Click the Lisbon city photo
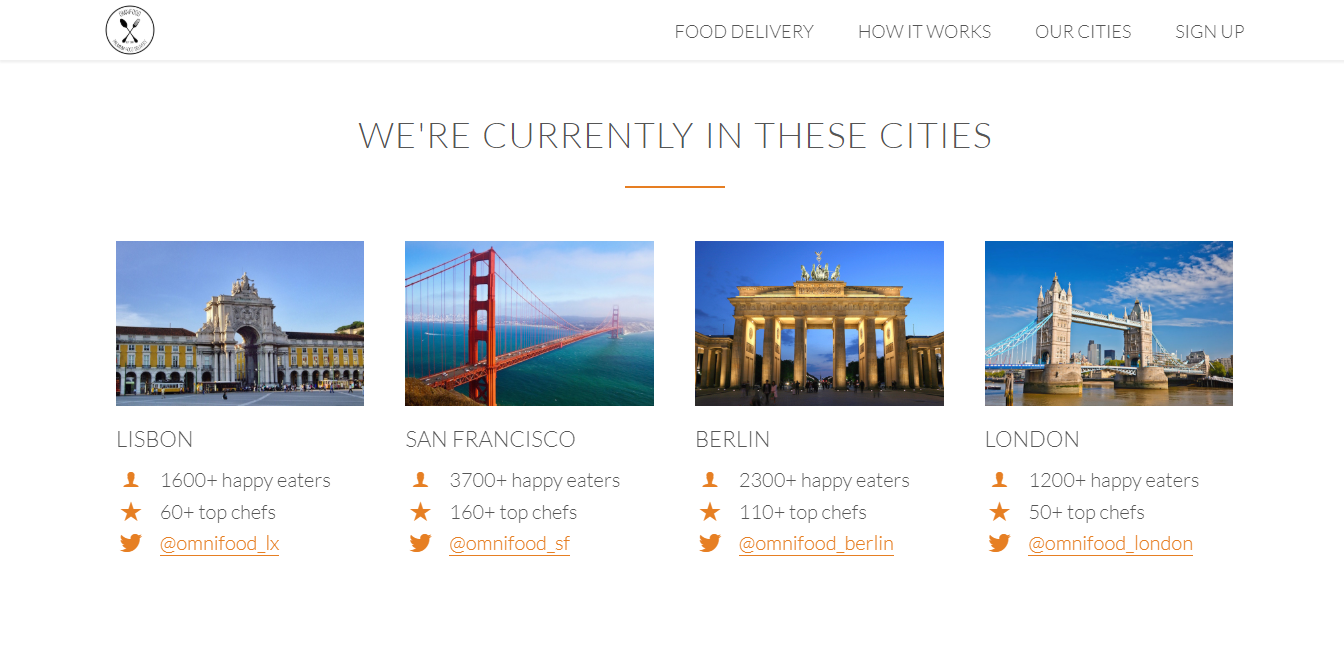1344x652 pixels. [240, 323]
